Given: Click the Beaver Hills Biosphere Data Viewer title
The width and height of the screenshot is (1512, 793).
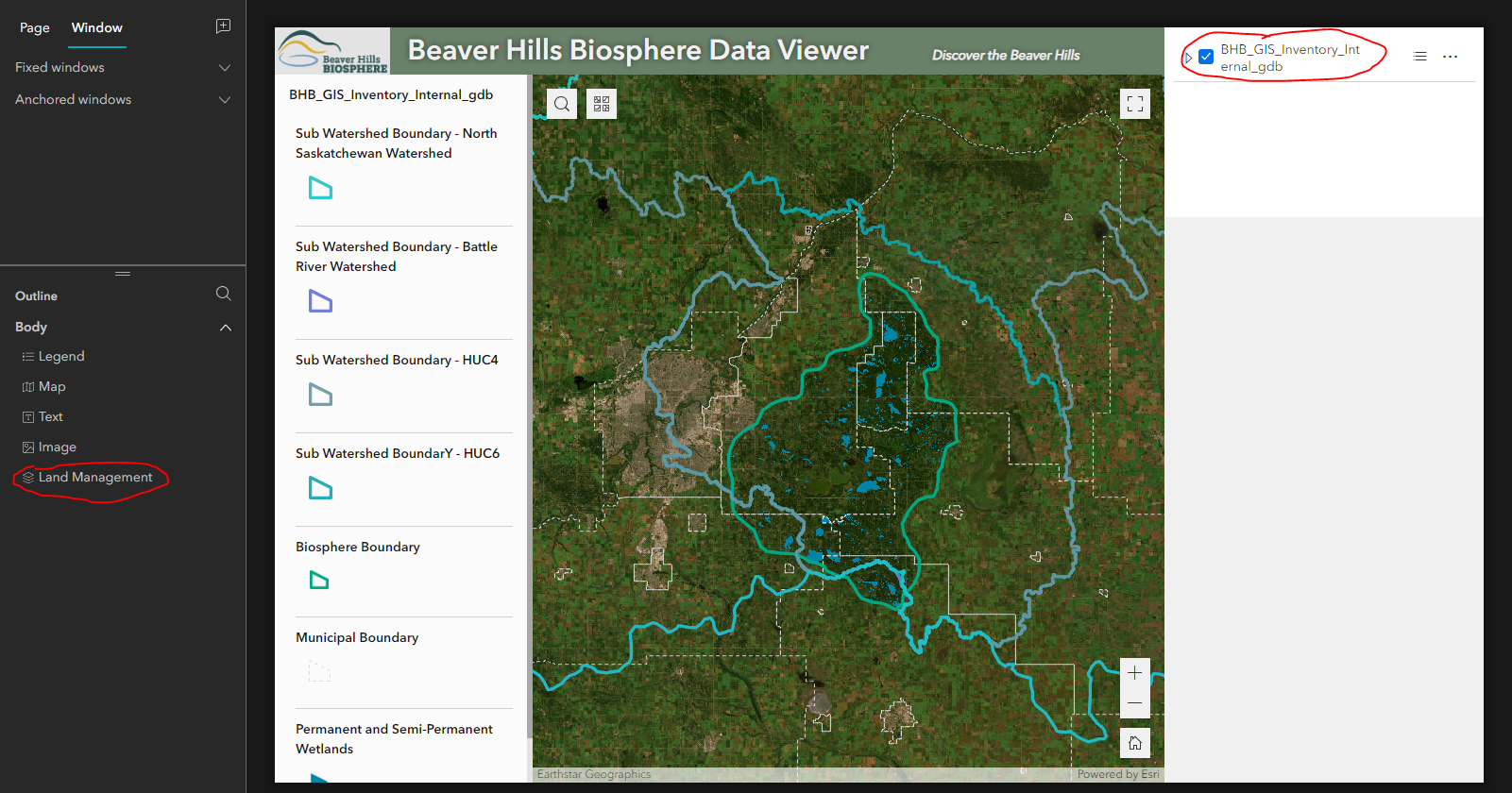Looking at the screenshot, I should pyautogui.click(x=638, y=50).
